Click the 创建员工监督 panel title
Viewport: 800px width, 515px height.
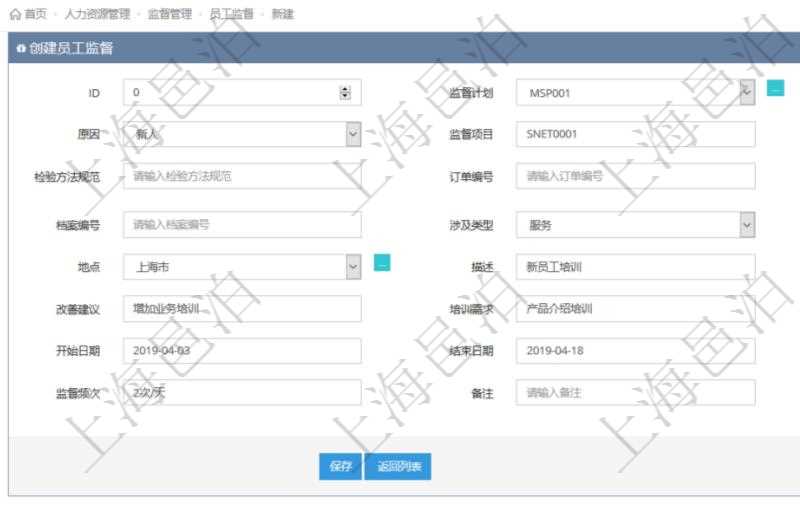(x=71, y=48)
